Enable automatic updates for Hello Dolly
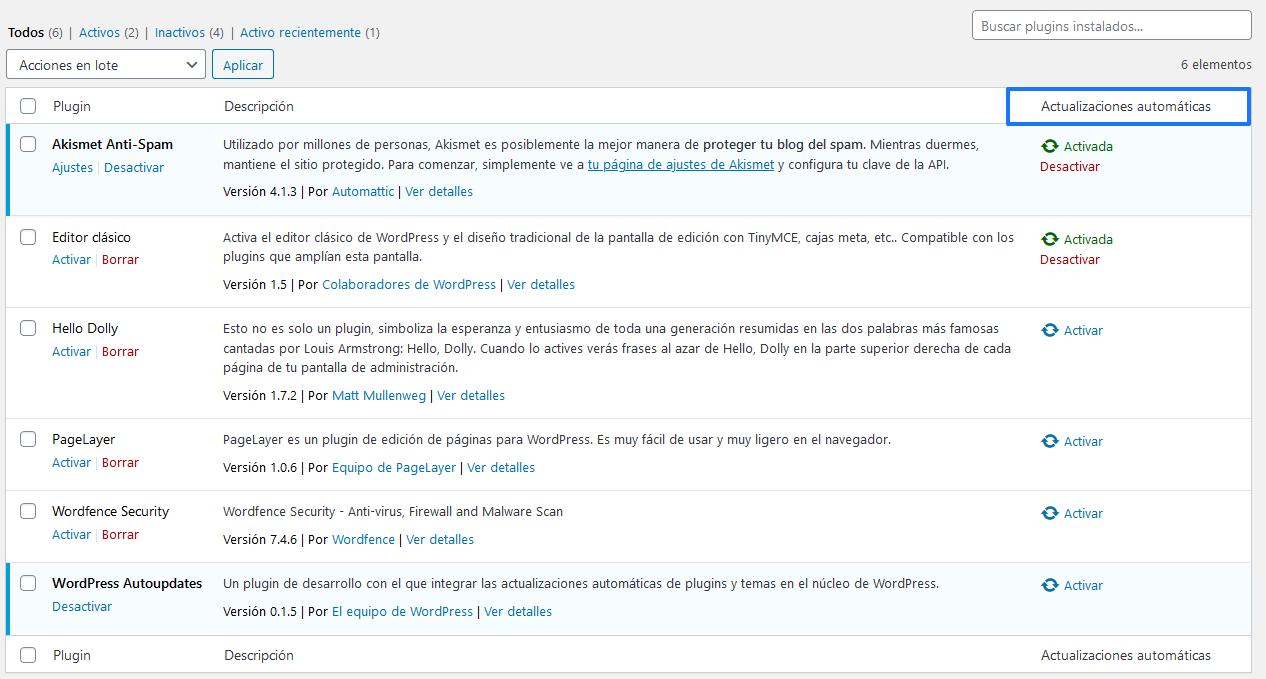The image size is (1266, 679). tap(1083, 330)
